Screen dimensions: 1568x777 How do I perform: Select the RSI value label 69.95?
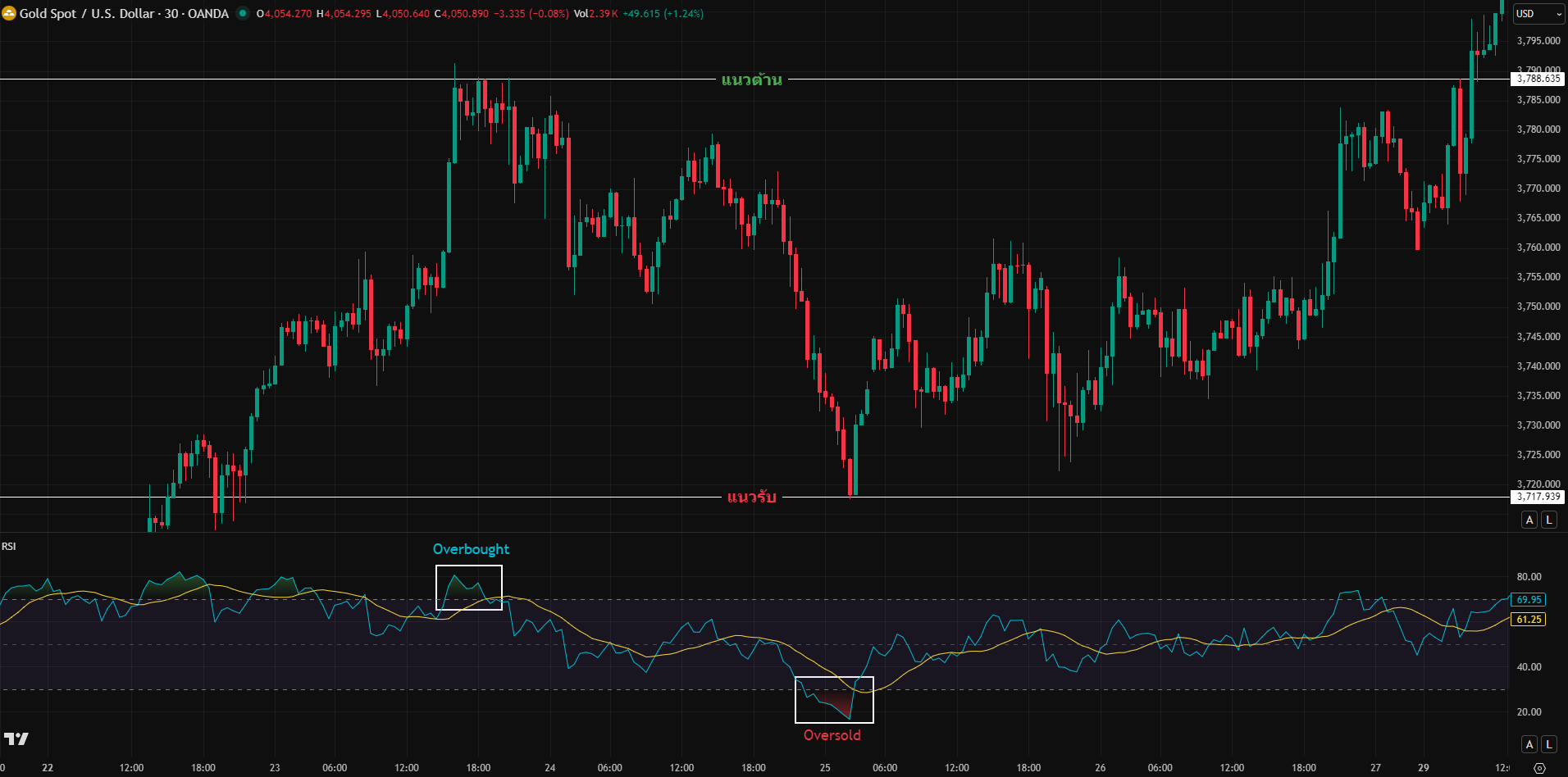point(1528,599)
